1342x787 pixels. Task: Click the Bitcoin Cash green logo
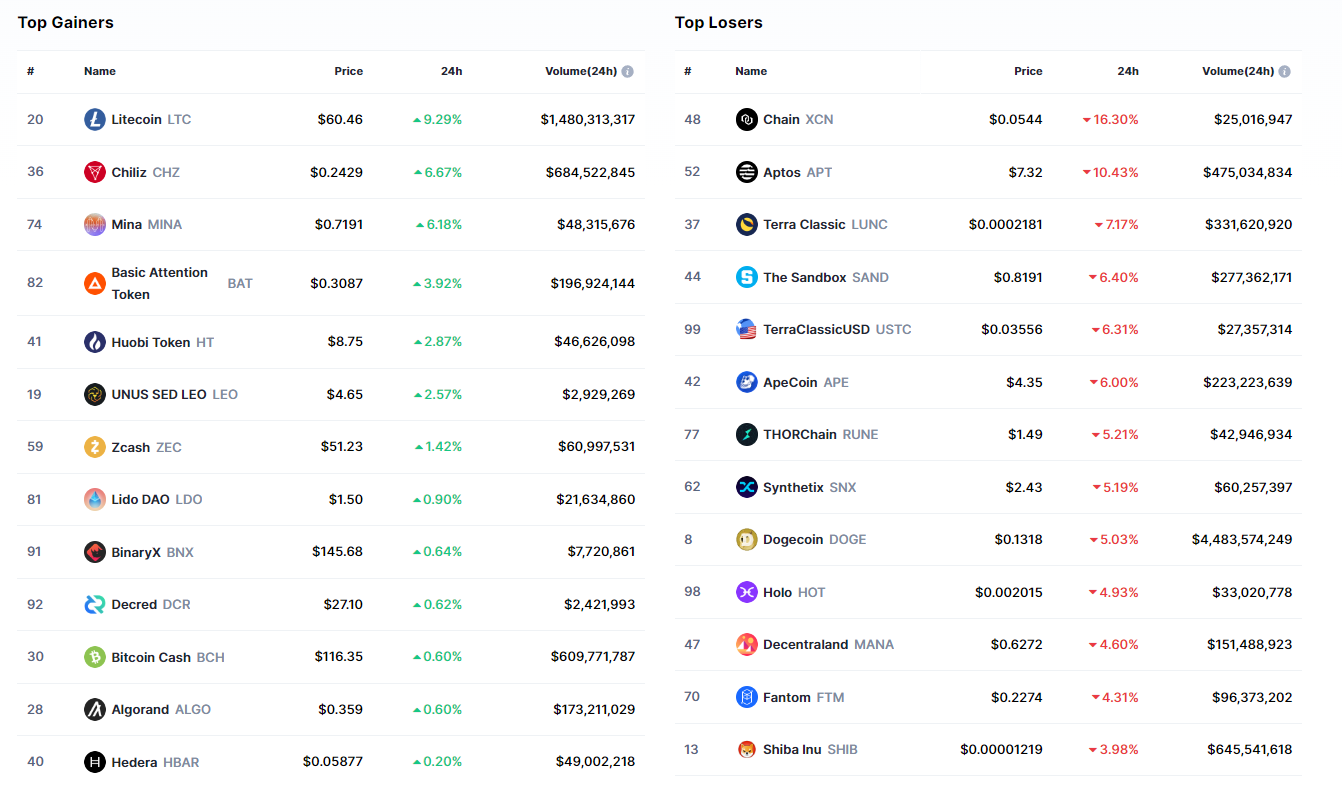(x=95, y=657)
